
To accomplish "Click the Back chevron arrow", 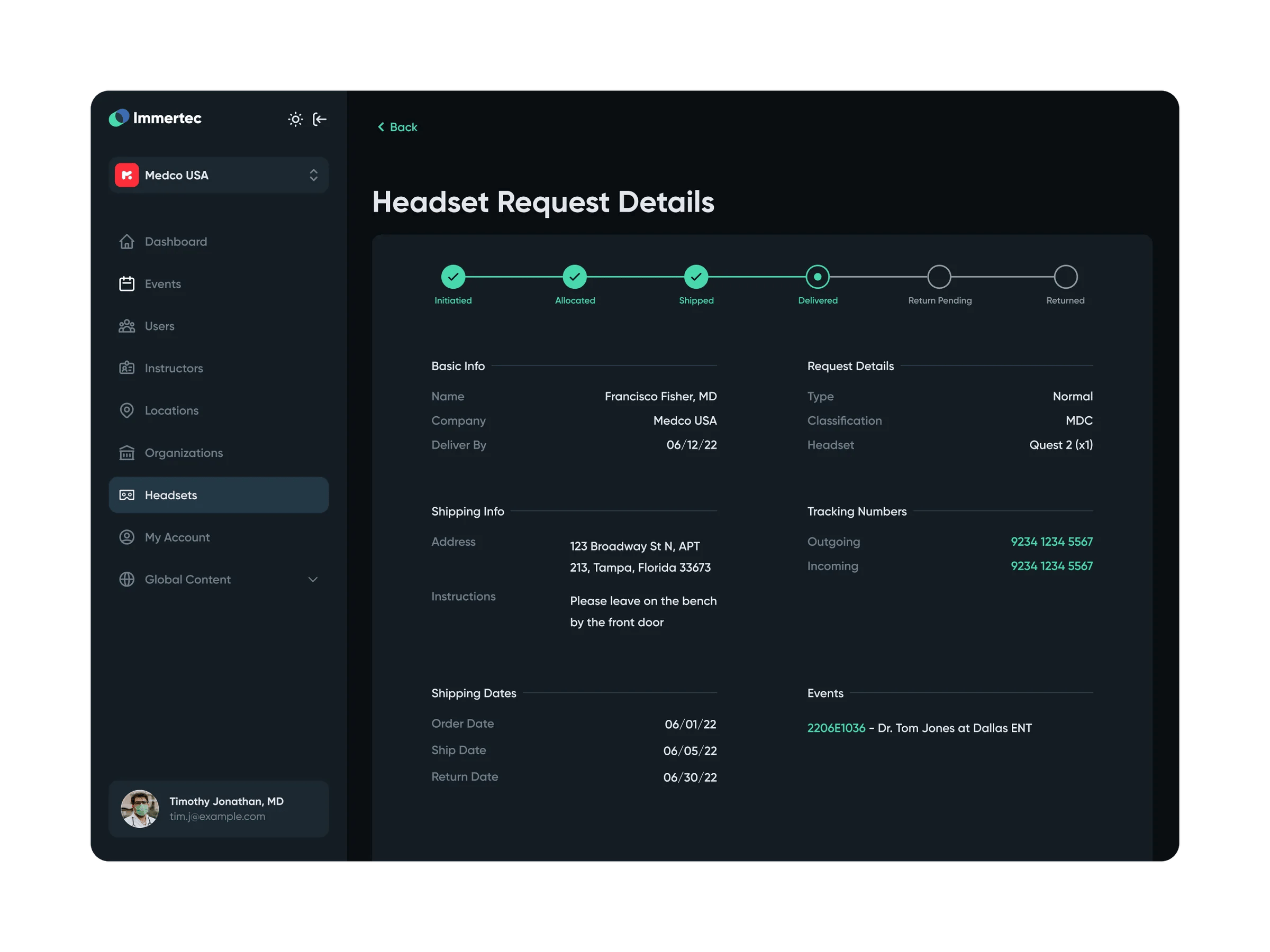I will (x=380, y=127).
